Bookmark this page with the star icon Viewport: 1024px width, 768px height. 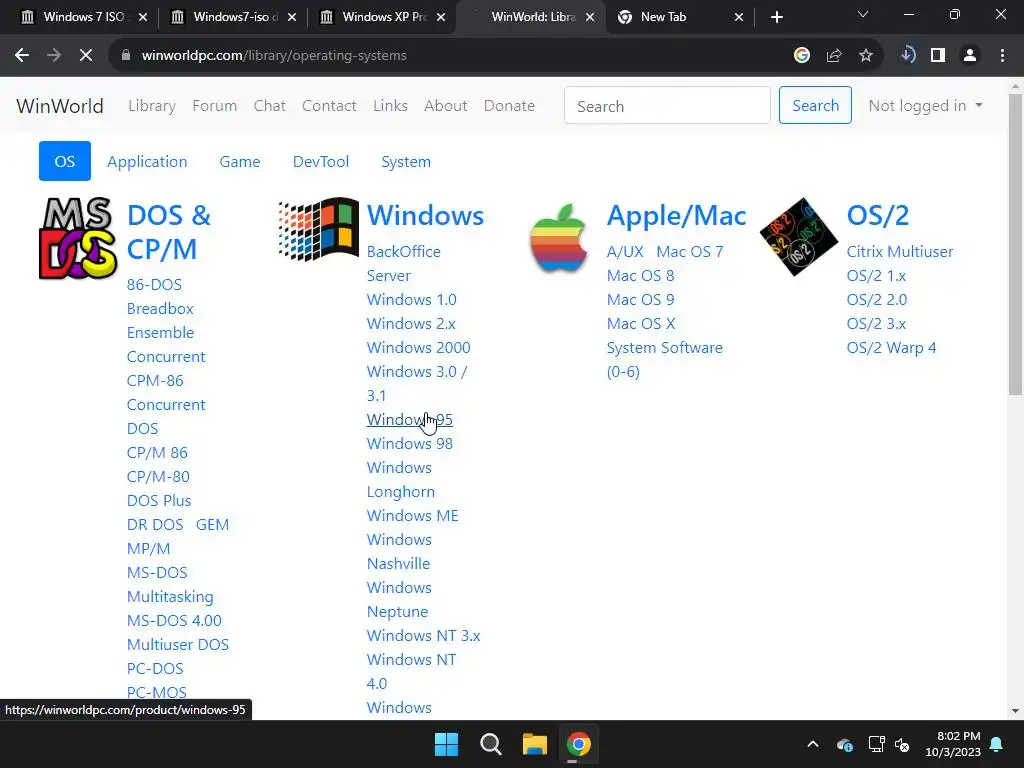pos(866,56)
